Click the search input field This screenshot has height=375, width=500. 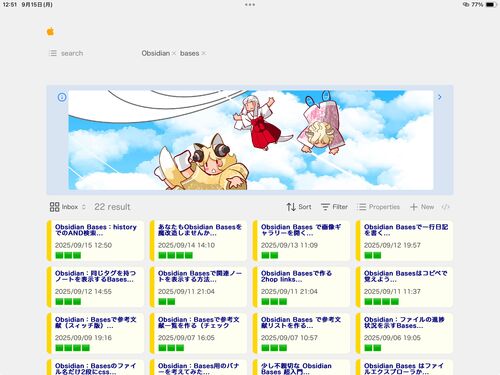[x=72, y=53]
